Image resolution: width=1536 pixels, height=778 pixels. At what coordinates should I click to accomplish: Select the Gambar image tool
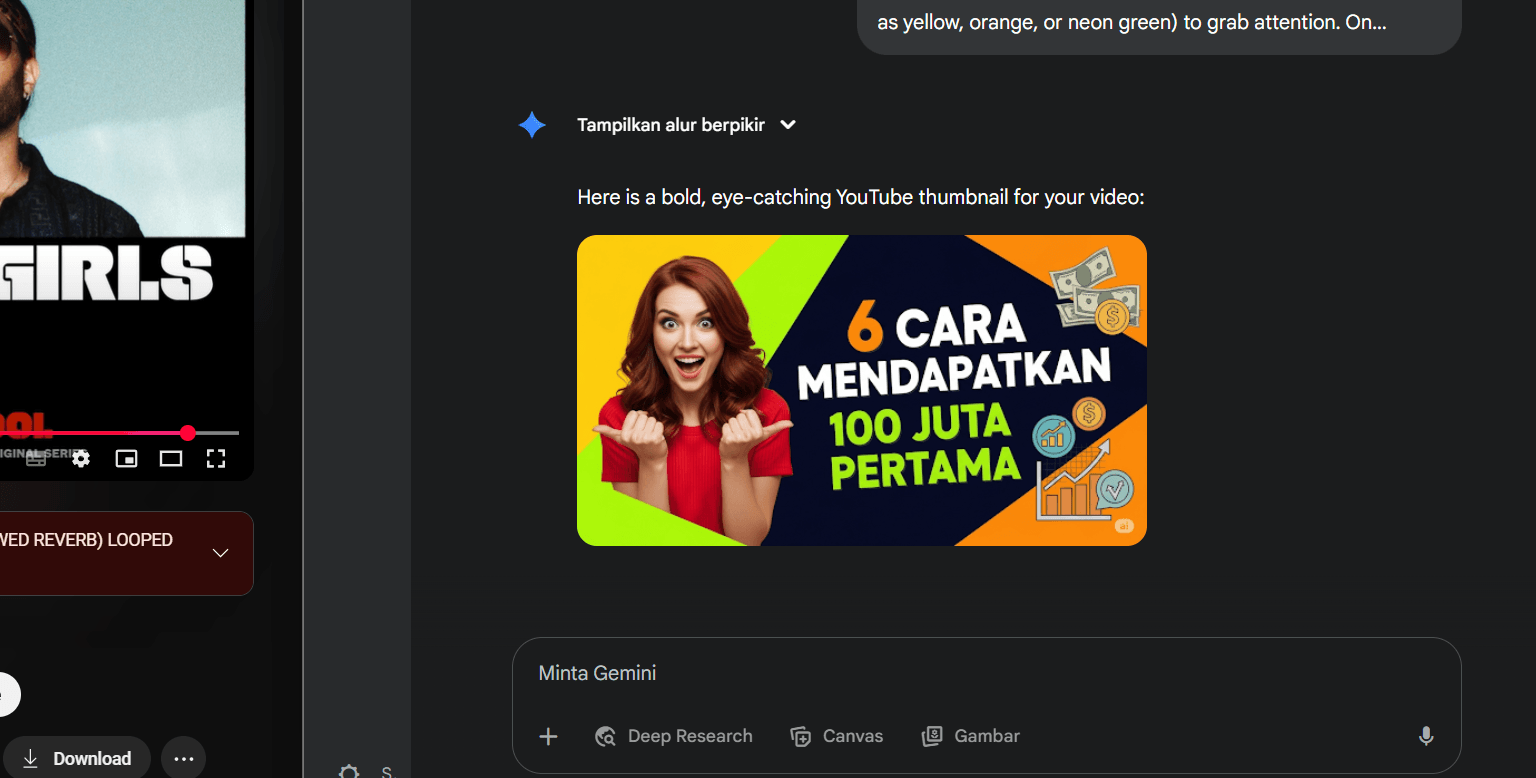(x=970, y=736)
